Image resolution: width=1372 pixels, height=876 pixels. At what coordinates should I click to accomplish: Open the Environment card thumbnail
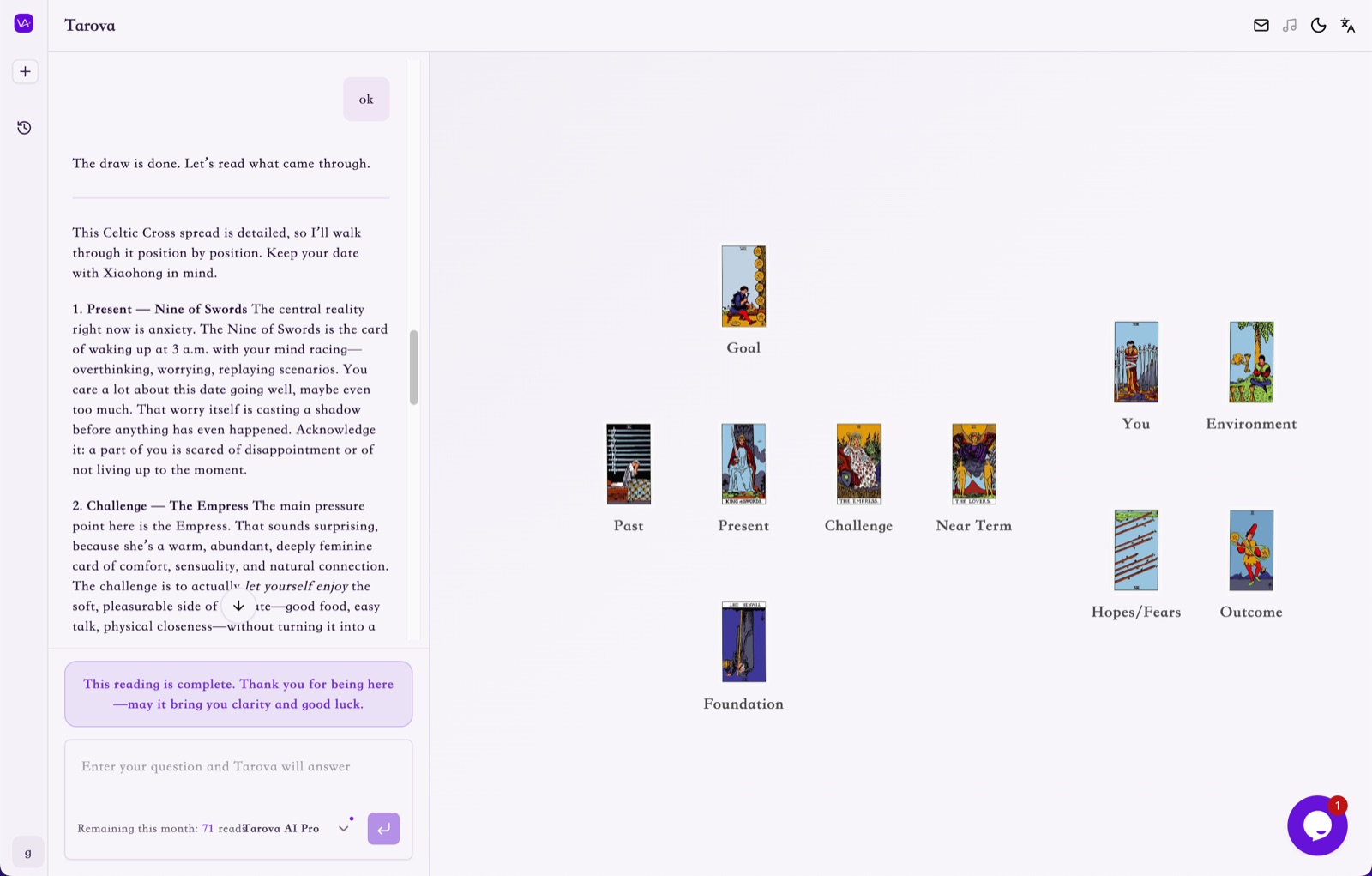pos(1251,362)
